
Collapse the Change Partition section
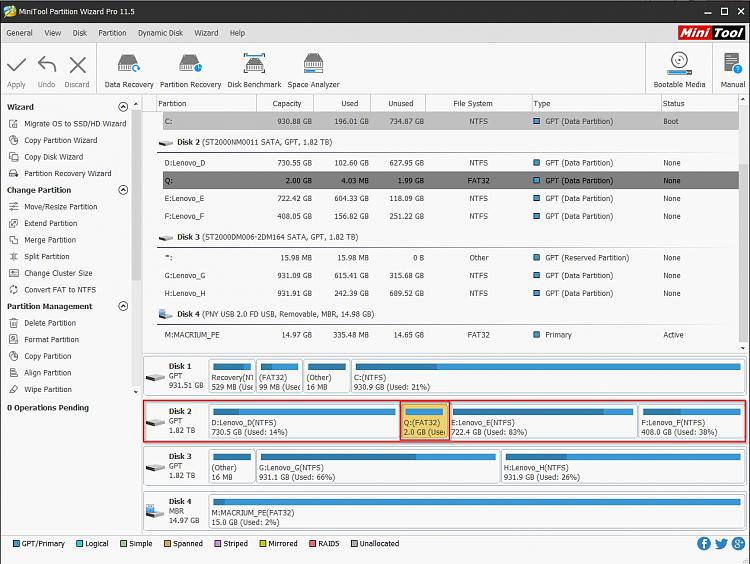tap(123, 190)
